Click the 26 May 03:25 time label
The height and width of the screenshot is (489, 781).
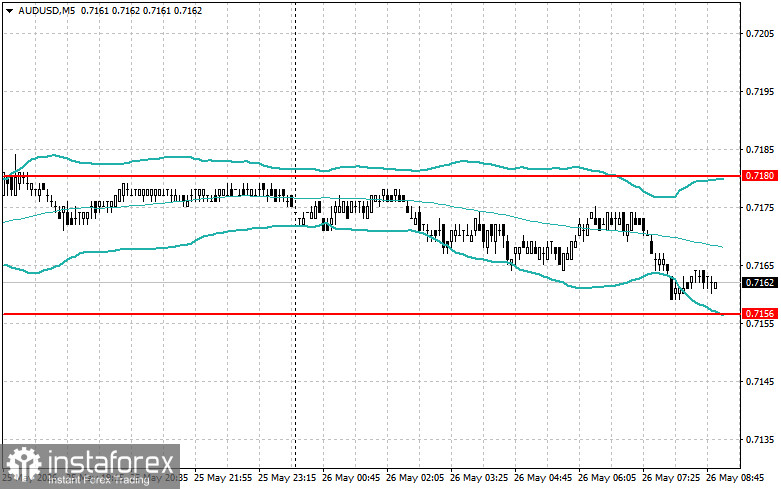pos(479,478)
